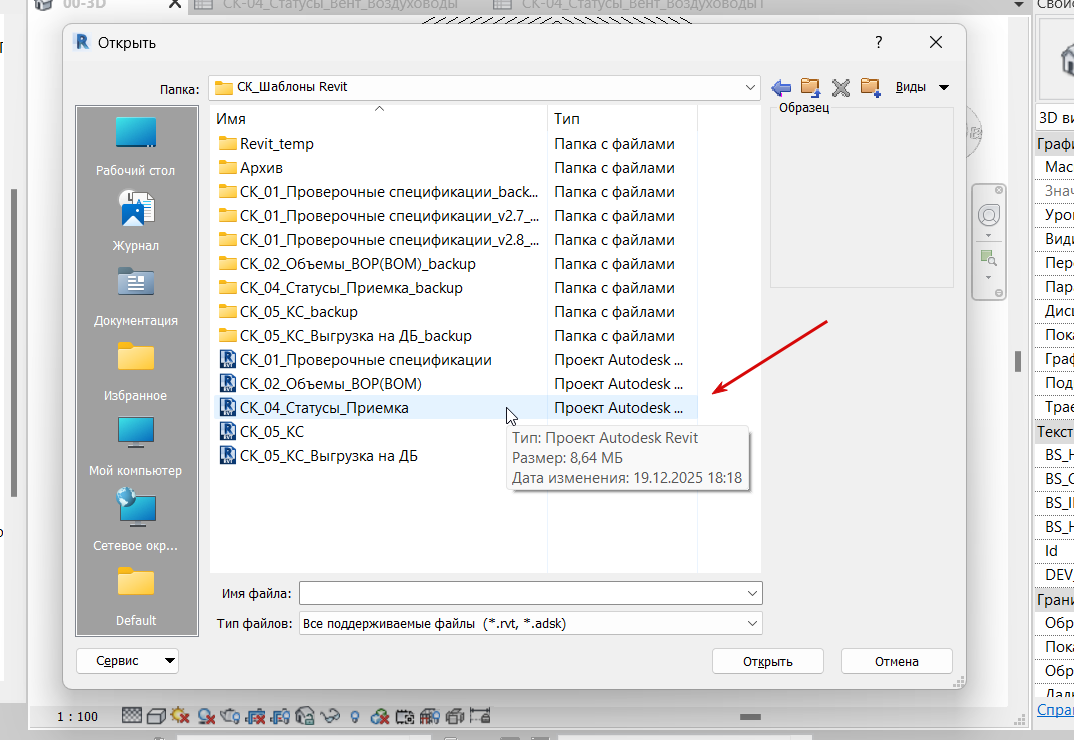Expand the arrow under the zoom icon
This screenshot has height=740, width=1074.
coord(988,278)
